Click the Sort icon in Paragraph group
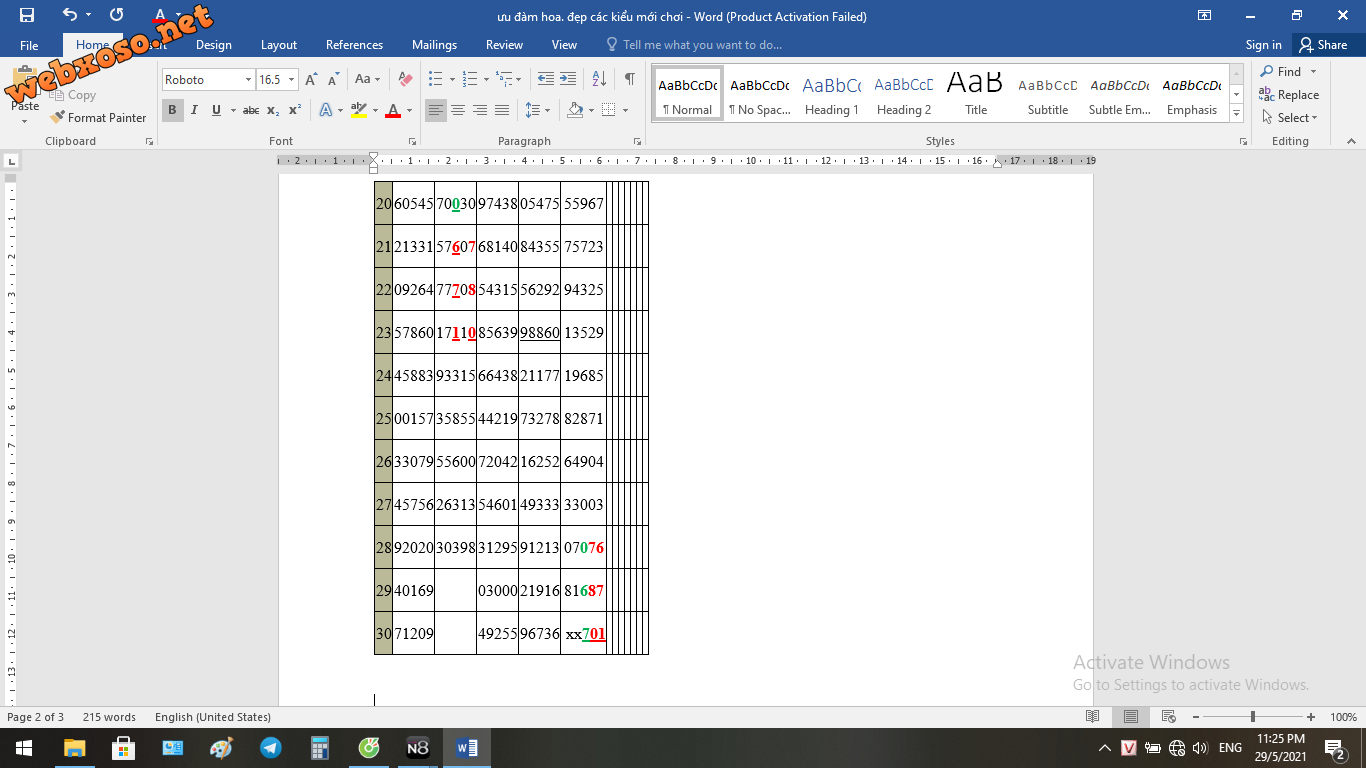 click(599, 79)
